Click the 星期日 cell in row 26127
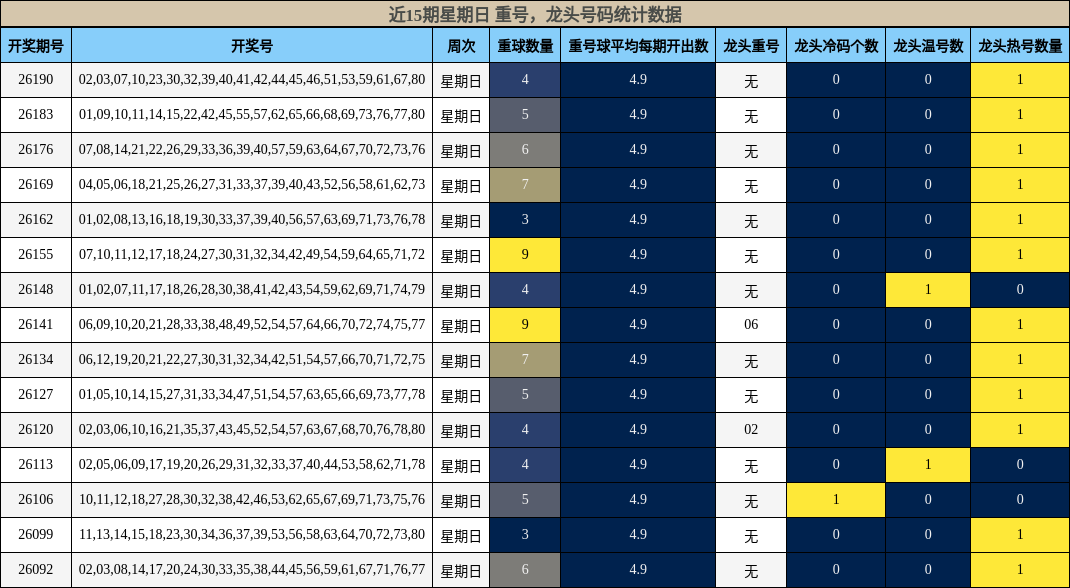 point(461,395)
